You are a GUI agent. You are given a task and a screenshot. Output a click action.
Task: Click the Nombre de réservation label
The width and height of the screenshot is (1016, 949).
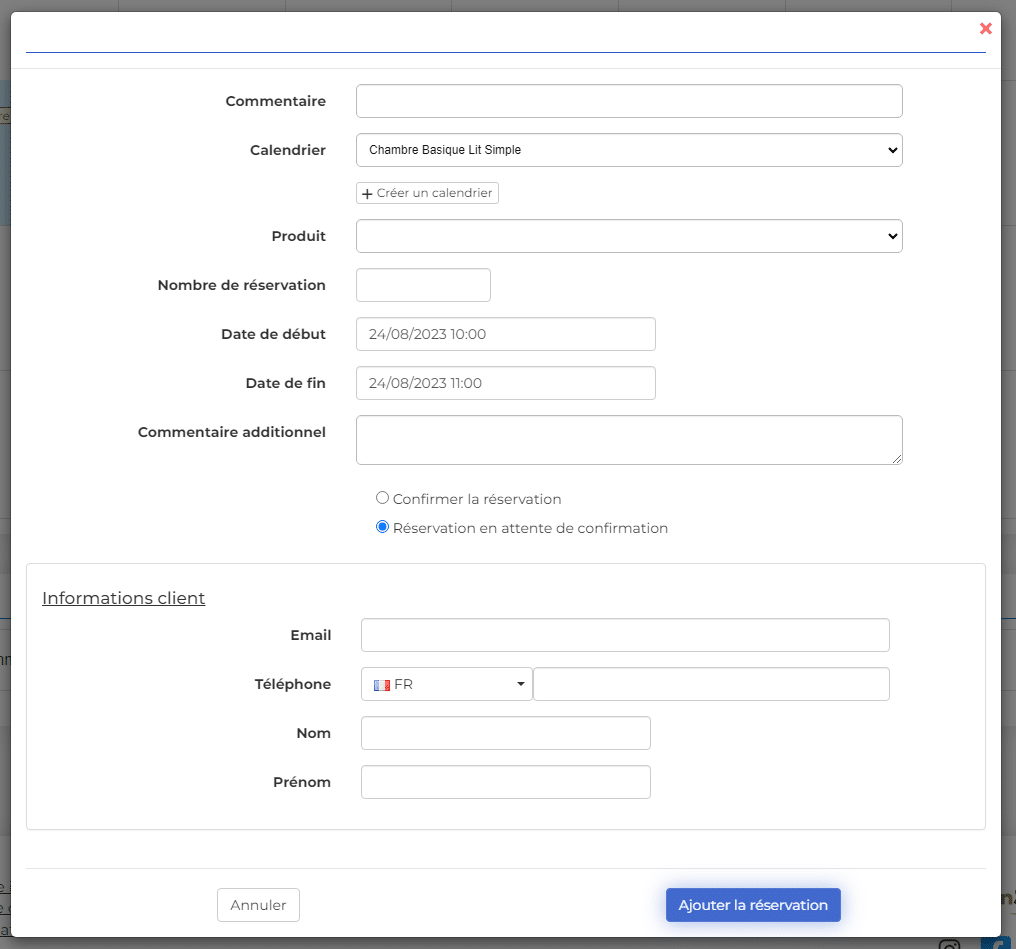(x=241, y=285)
